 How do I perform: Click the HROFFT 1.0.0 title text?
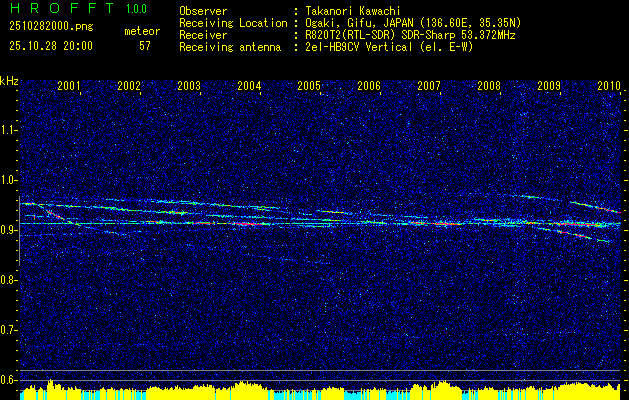pyautogui.click(x=78, y=8)
